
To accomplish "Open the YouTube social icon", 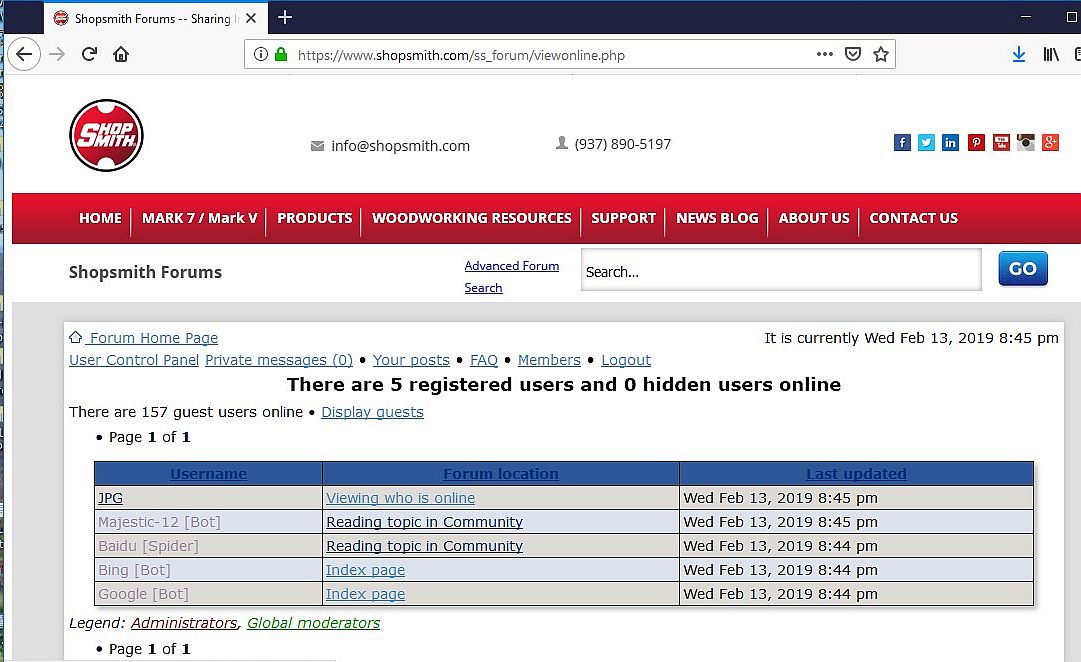I will coord(1001,143).
